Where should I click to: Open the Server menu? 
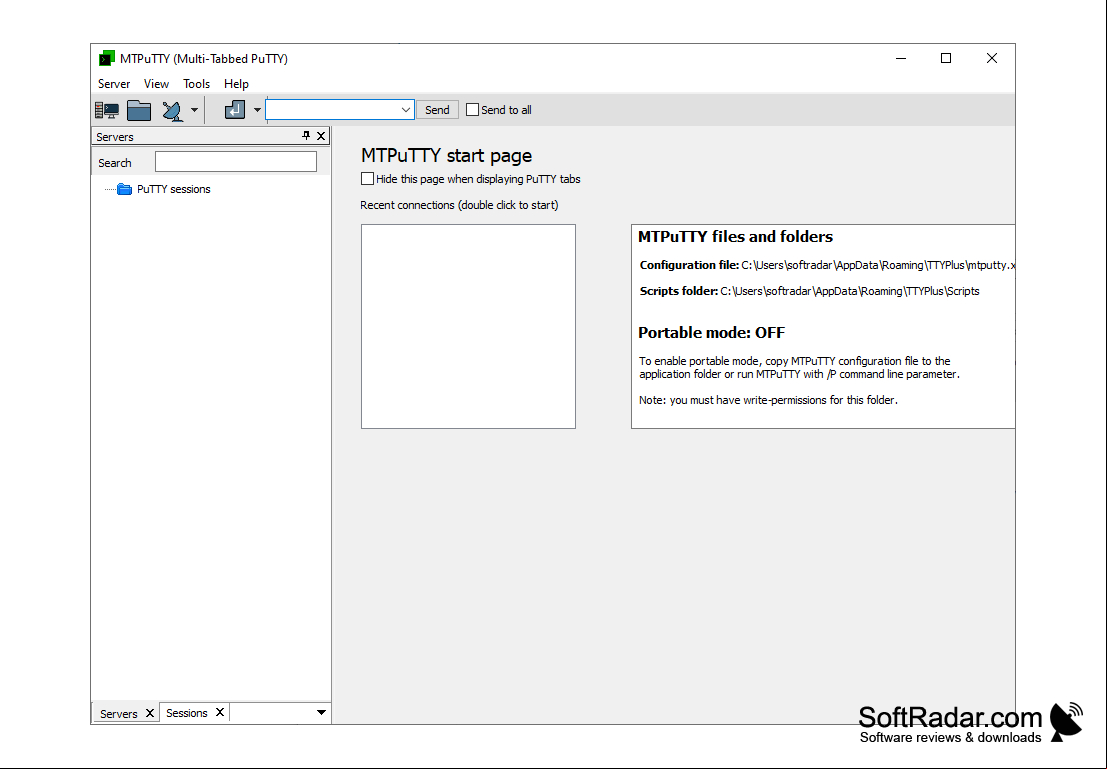click(114, 83)
